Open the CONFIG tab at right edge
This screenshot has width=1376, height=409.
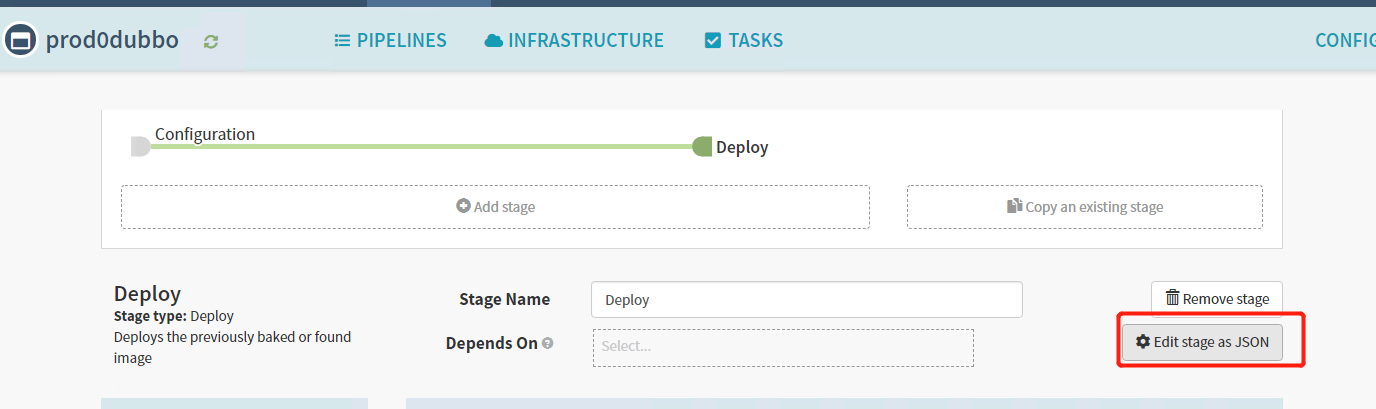(x=1345, y=41)
